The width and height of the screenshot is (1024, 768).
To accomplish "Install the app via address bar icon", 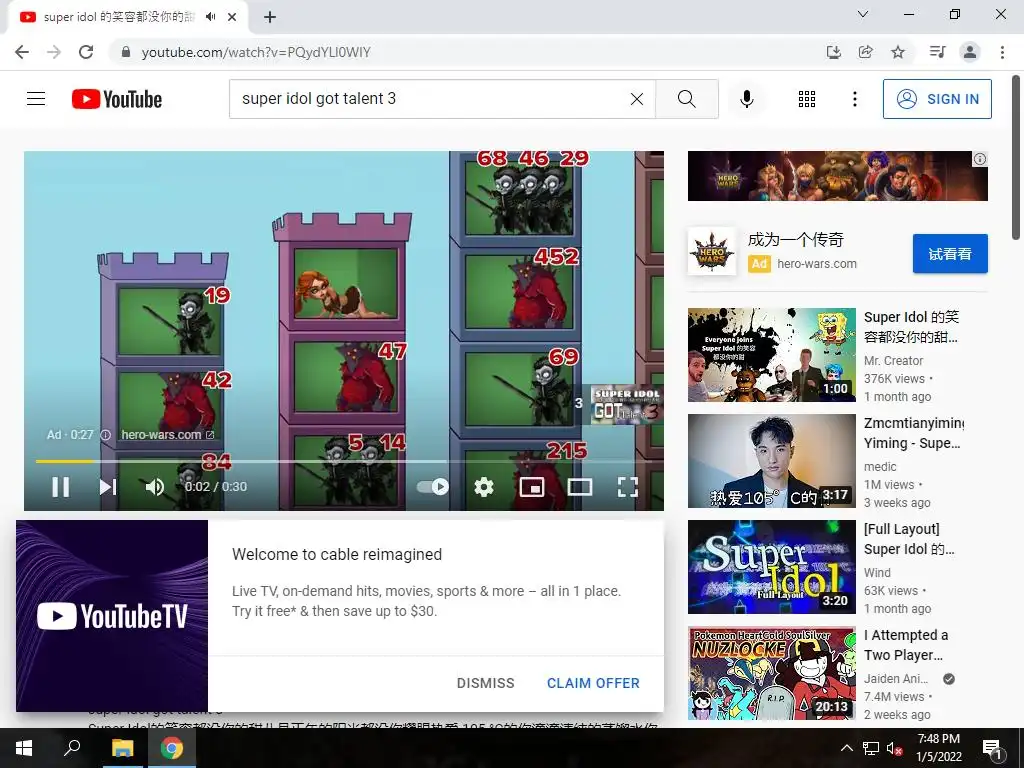I will click(833, 52).
